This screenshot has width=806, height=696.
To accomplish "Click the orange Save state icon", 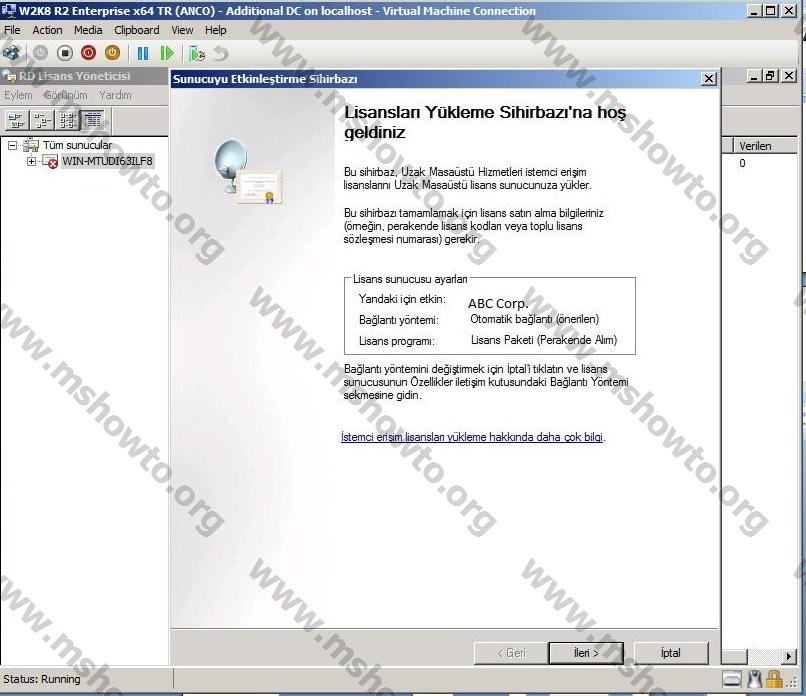I will tap(113, 53).
